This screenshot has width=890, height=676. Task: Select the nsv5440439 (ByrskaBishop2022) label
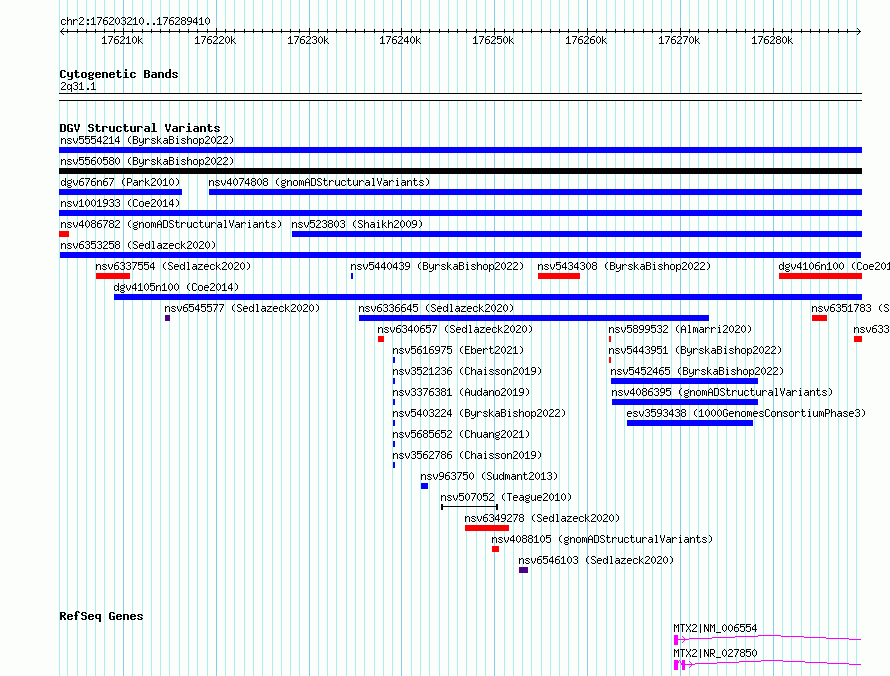click(437, 266)
